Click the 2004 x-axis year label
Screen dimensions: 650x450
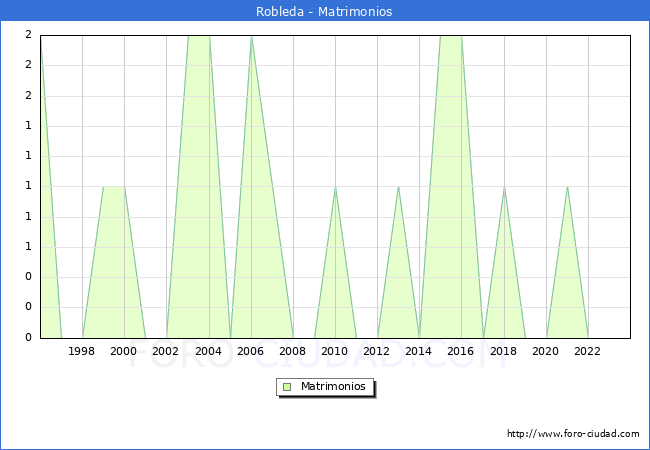point(208,351)
